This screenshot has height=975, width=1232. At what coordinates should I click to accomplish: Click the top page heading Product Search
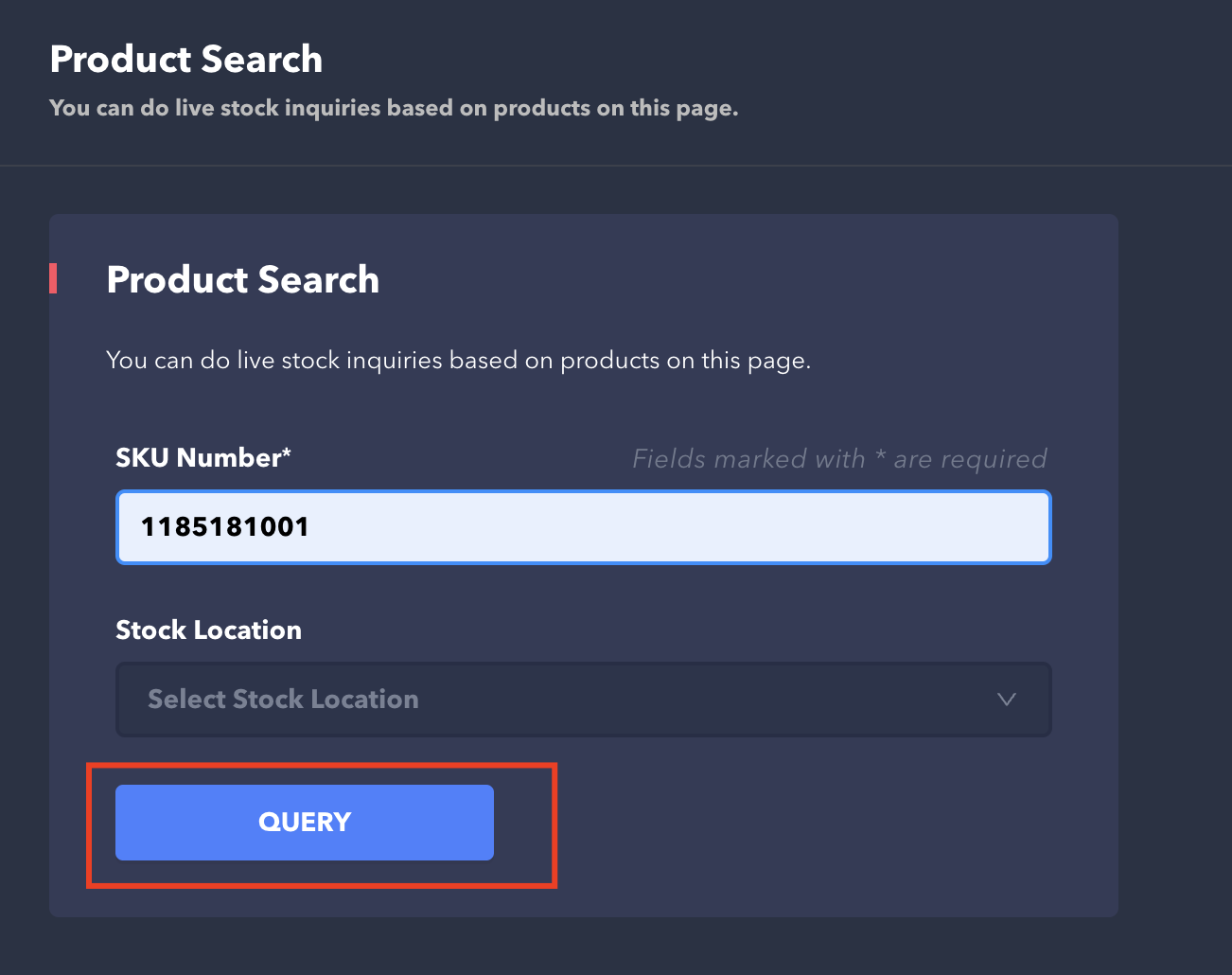pos(186,60)
